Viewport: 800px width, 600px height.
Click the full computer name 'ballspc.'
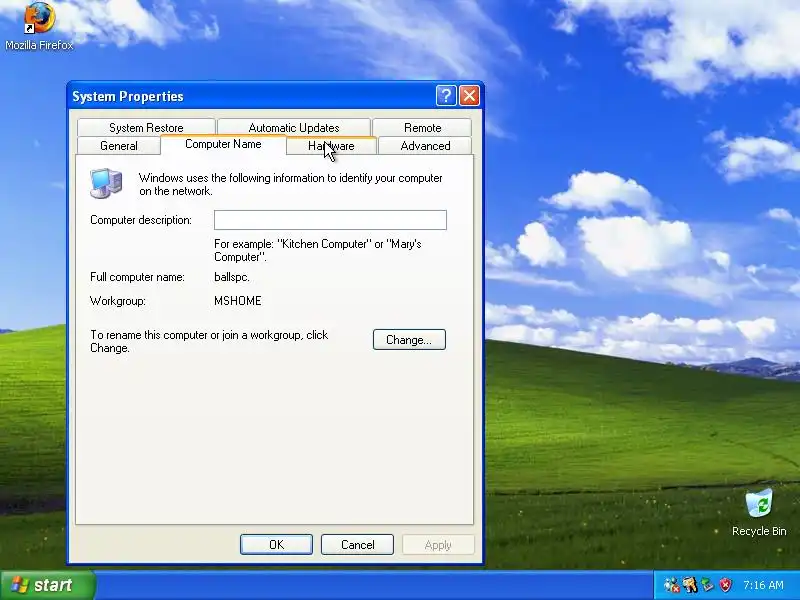click(x=232, y=277)
